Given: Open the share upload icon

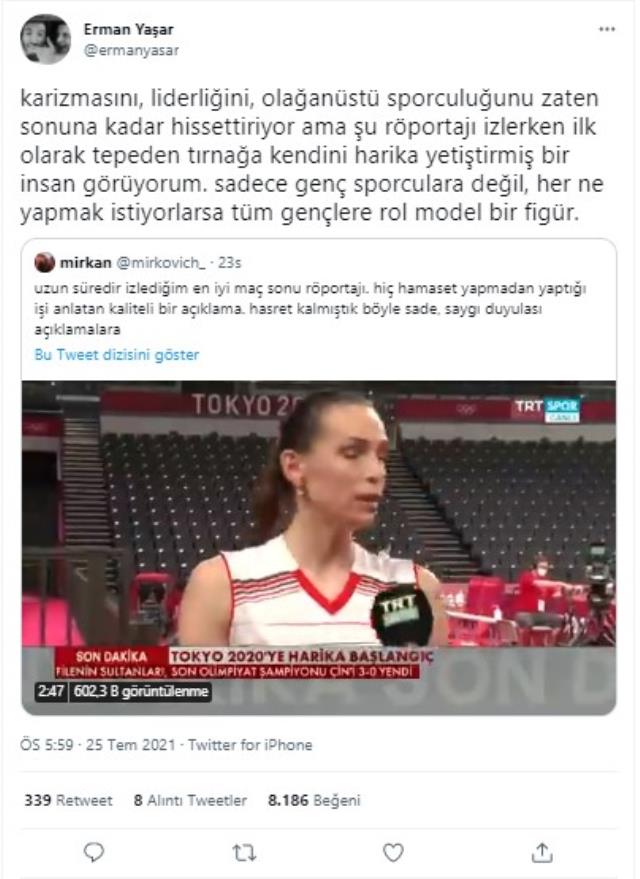Looking at the screenshot, I should click(542, 853).
